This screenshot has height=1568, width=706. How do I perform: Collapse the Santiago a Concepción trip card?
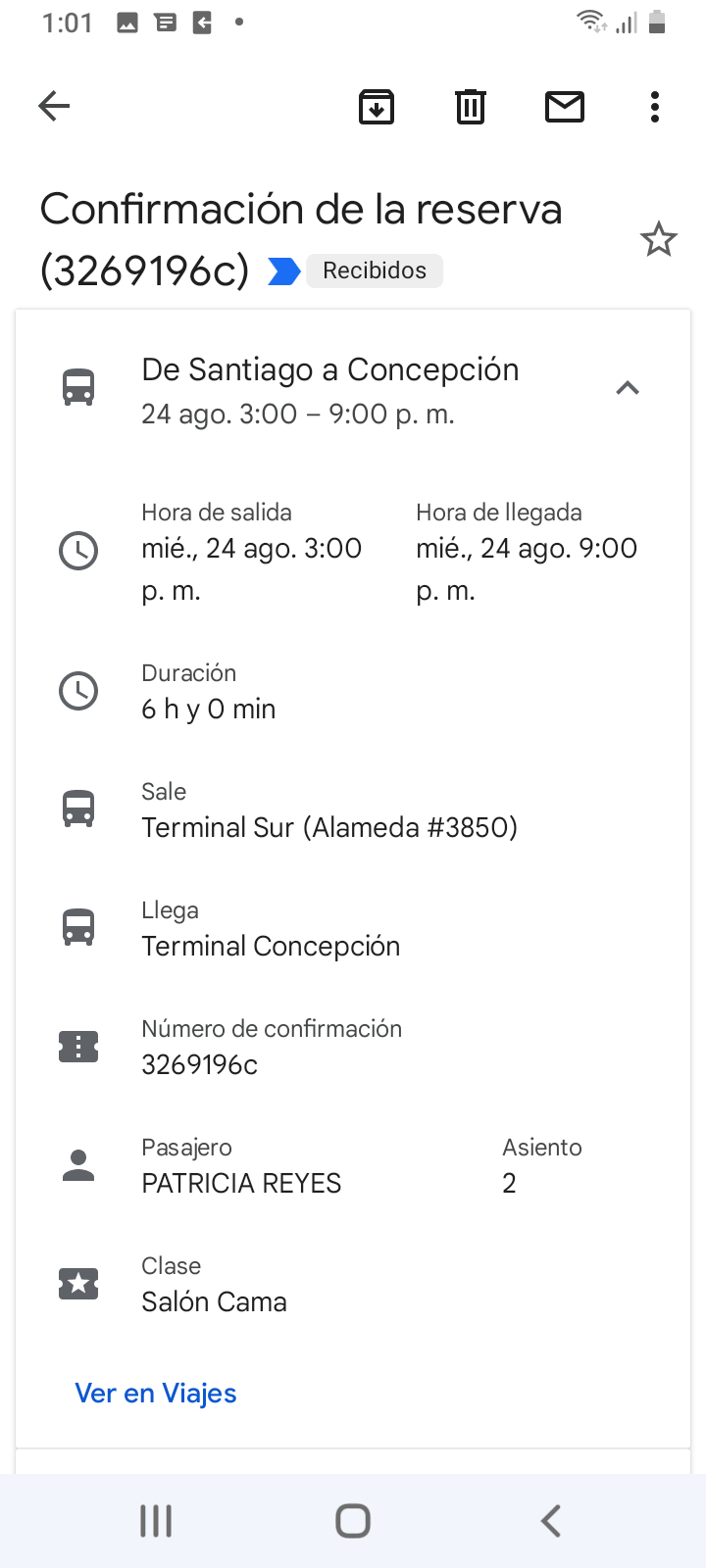(628, 388)
